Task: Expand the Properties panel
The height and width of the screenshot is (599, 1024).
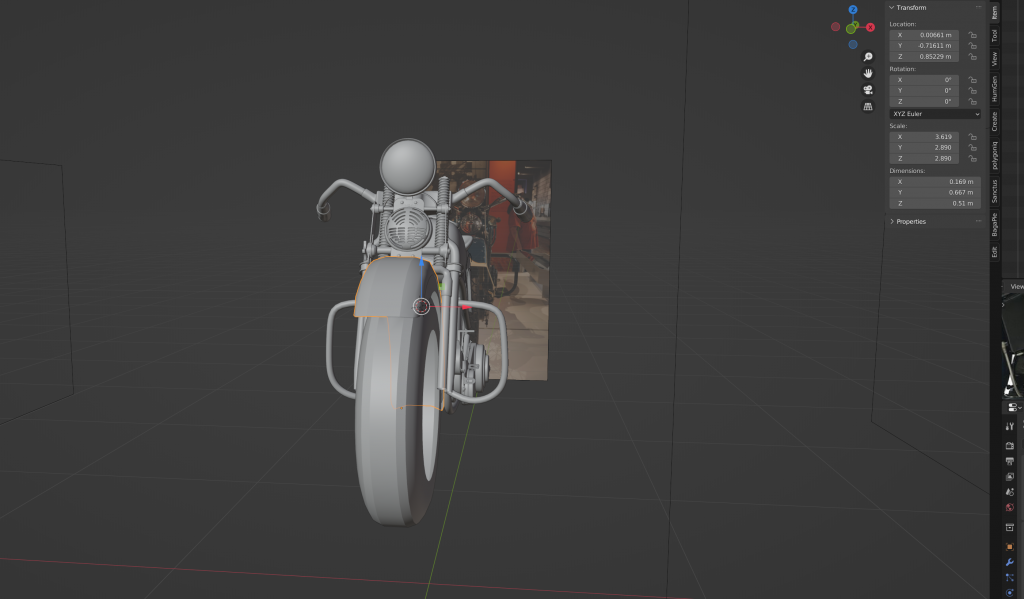Action: point(891,221)
